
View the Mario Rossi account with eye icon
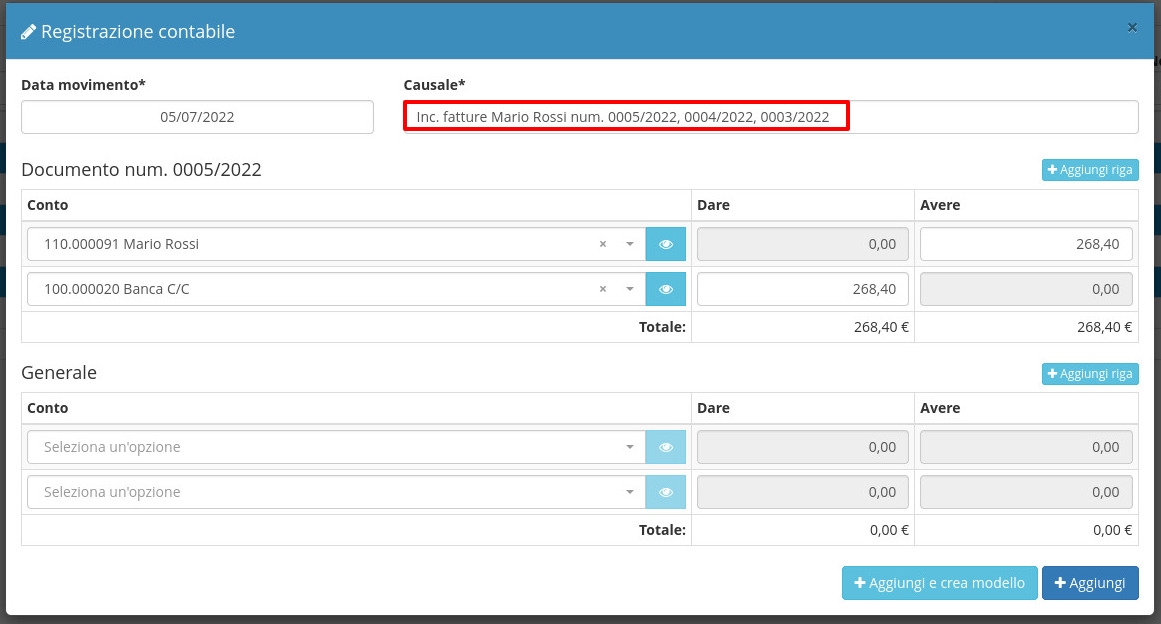[x=666, y=244]
